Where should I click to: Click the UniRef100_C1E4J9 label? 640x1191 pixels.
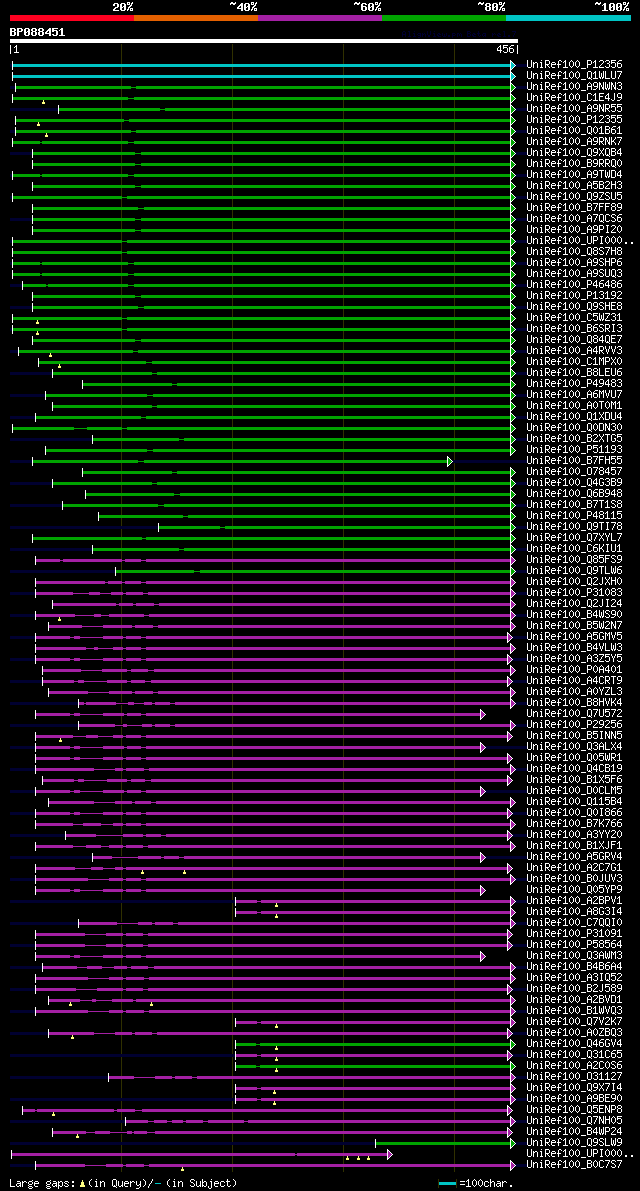tap(574, 98)
